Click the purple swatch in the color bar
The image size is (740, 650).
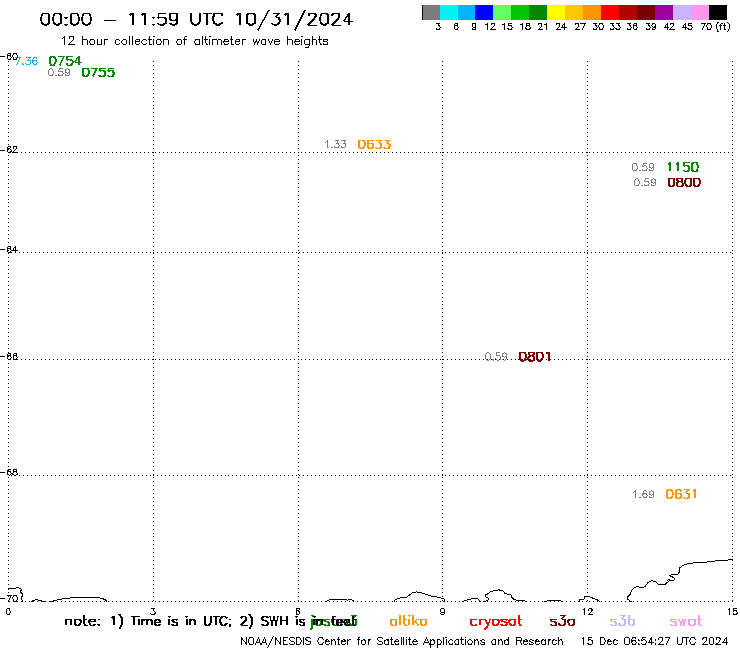pyautogui.click(x=664, y=12)
